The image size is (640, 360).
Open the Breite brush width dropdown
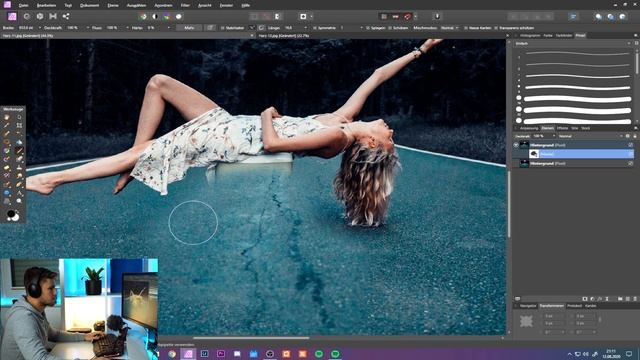click(40, 28)
